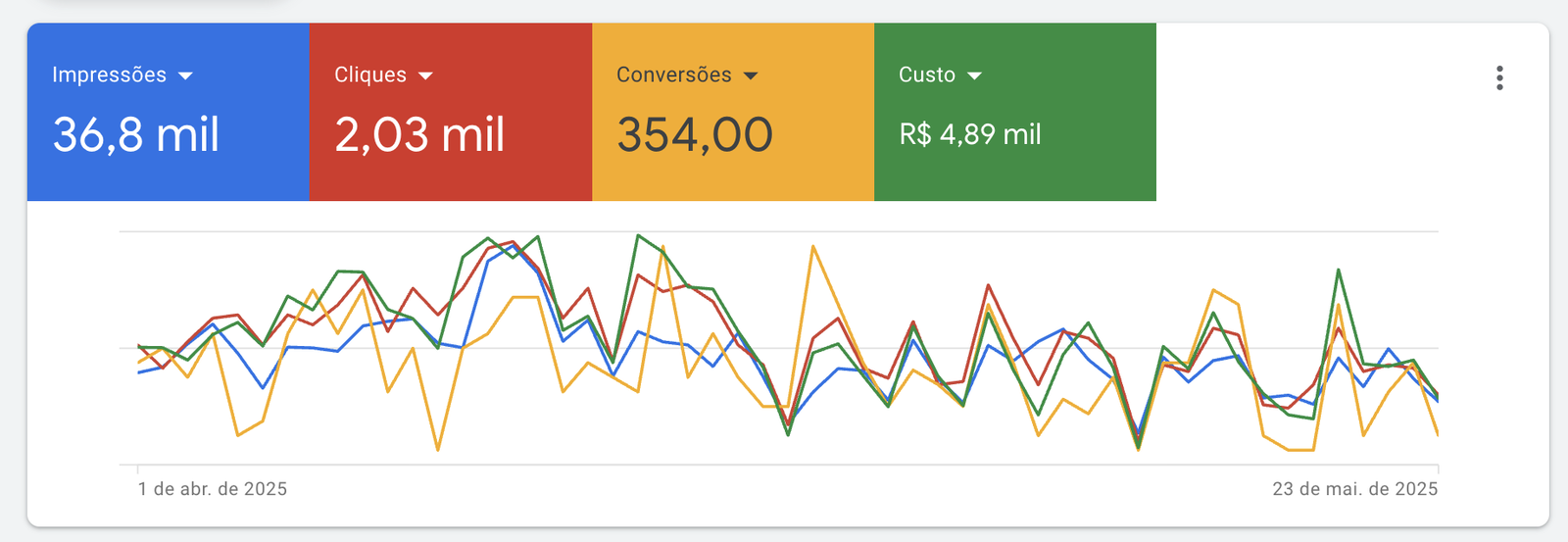Viewport: 1568px width, 542px height.
Task: Click the 2,03 mil clicks value
Action: pos(419,134)
